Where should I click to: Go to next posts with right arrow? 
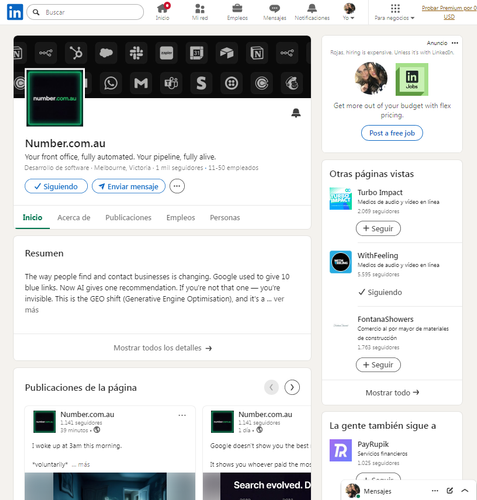292,387
